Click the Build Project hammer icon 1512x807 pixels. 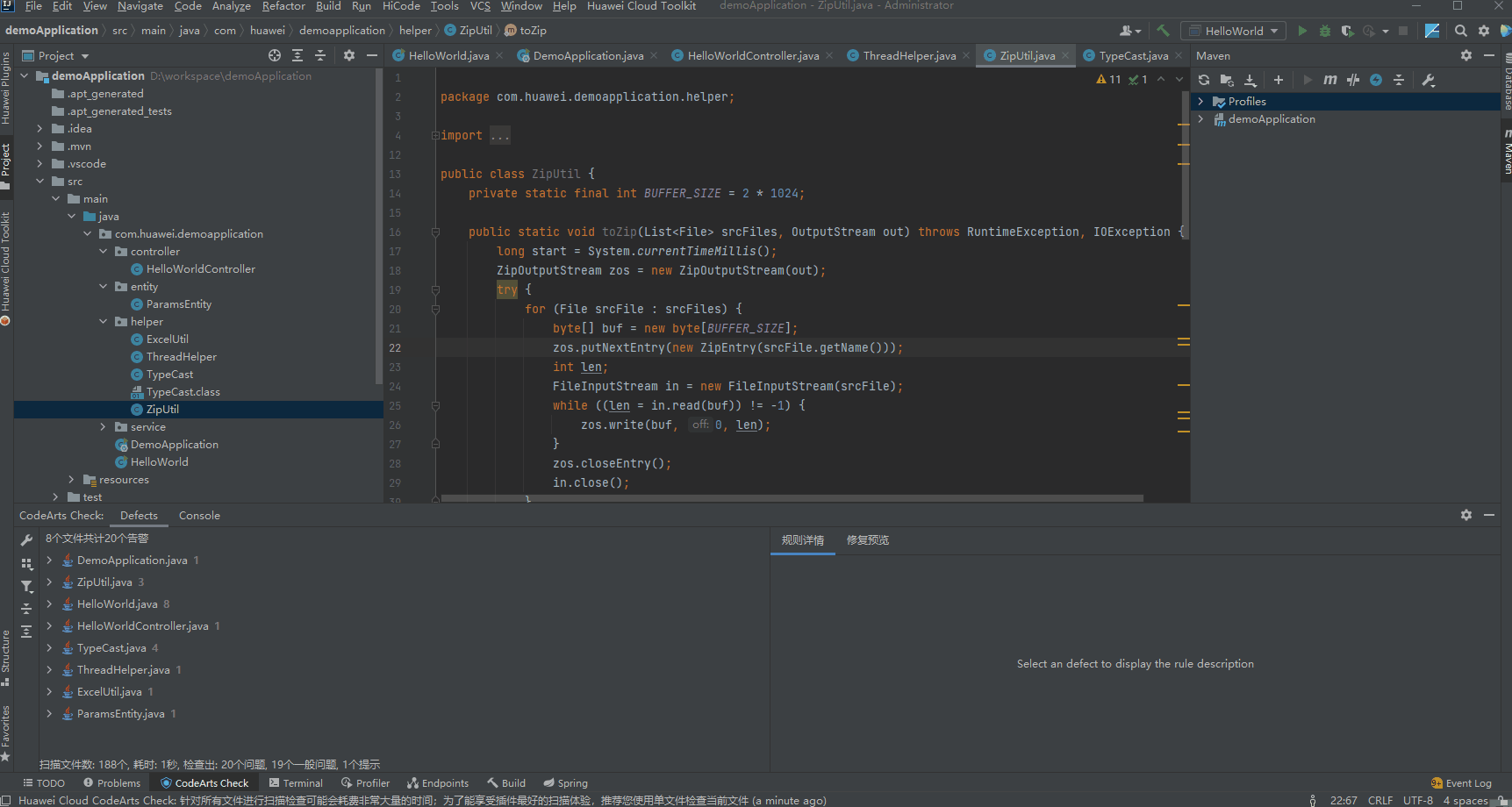point(1163,31)
